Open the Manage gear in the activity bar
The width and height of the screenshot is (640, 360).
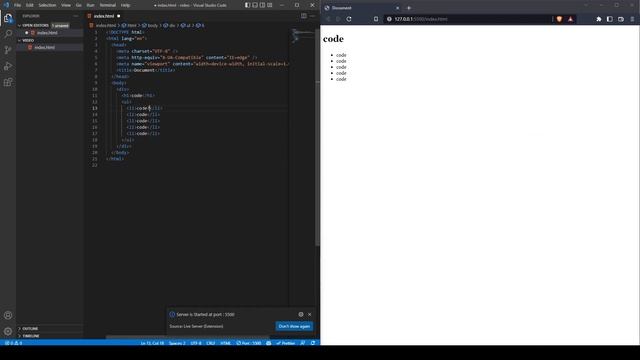pos(8,331)
